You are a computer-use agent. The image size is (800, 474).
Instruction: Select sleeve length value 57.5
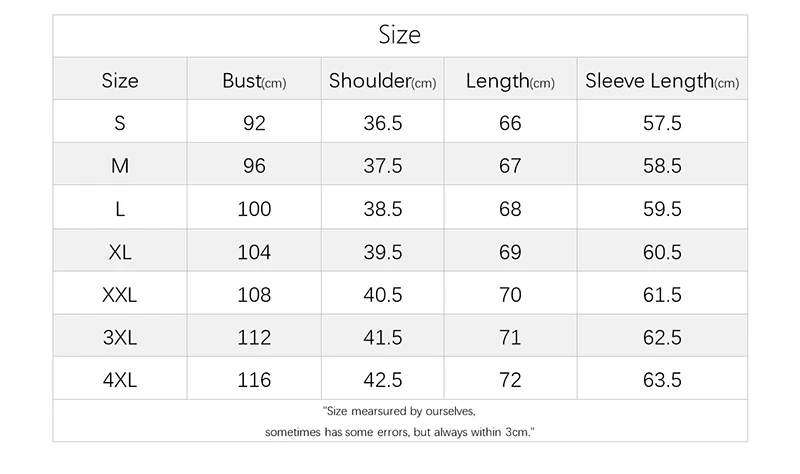[662, 124]
